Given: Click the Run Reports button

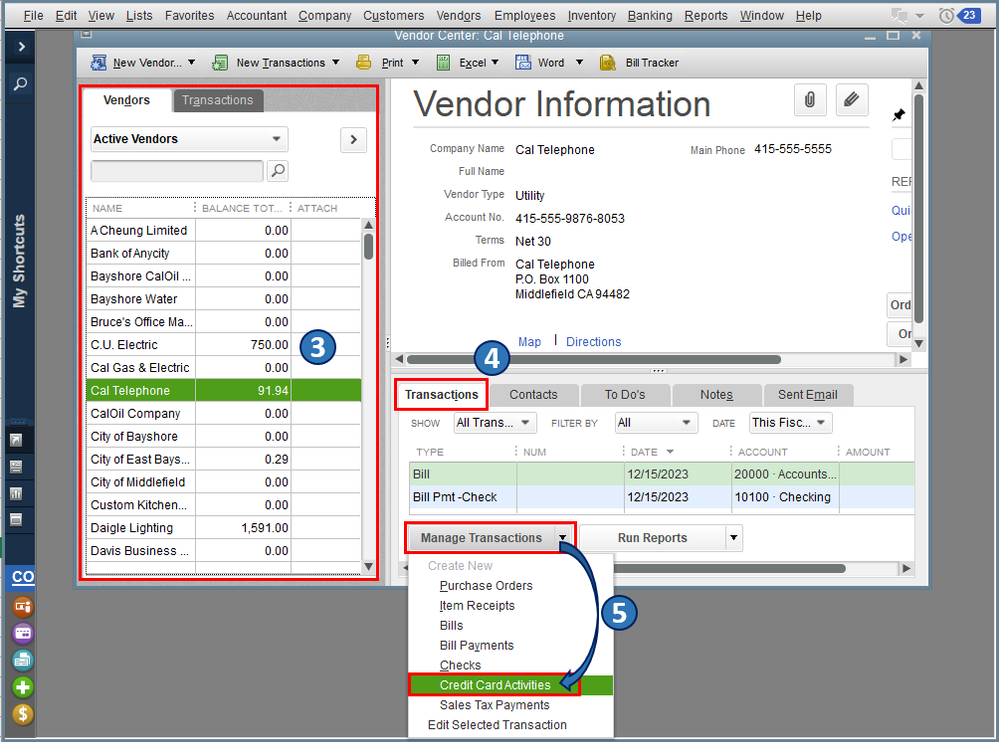Looking at the screenshot, I should tap(652, 538).
